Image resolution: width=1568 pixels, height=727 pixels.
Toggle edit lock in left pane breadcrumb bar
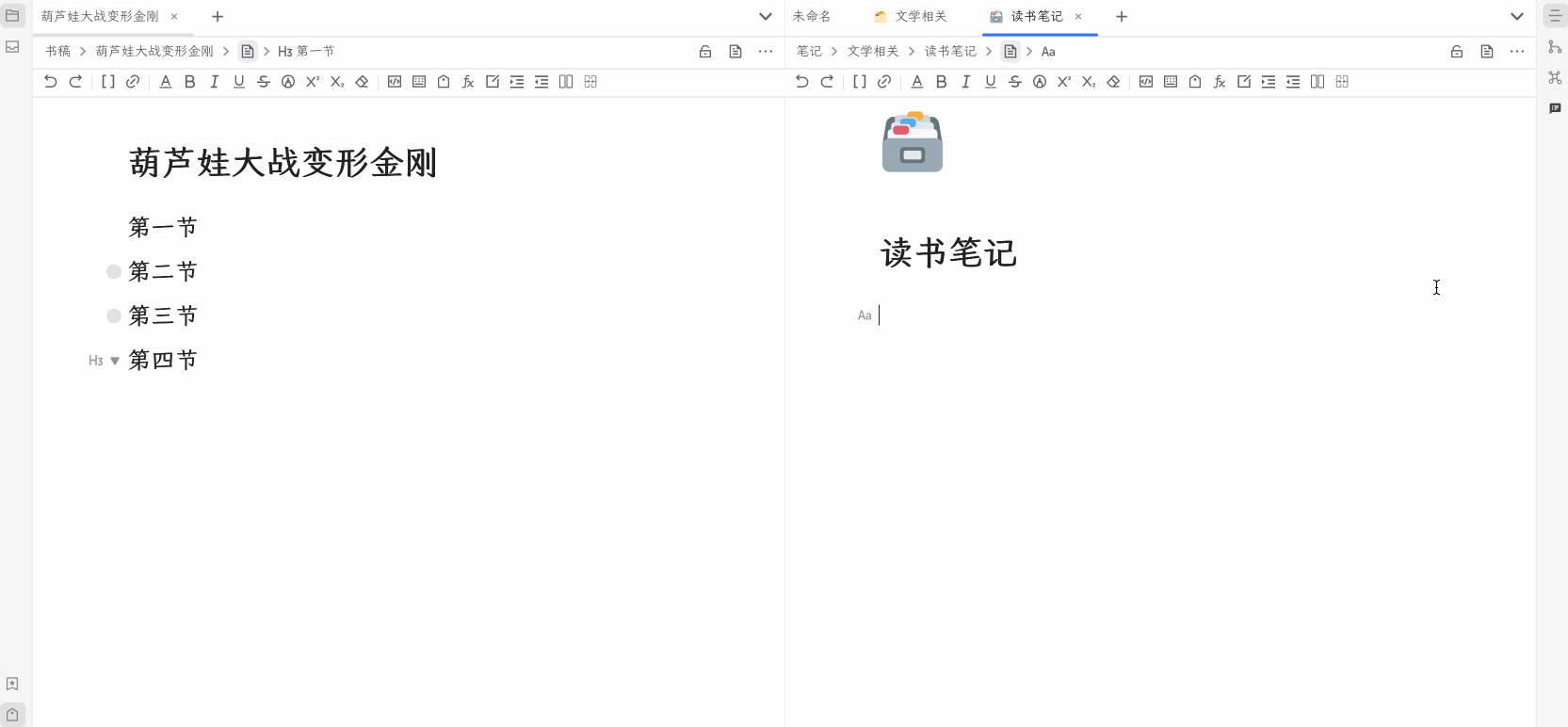click(x=705, y=52)
